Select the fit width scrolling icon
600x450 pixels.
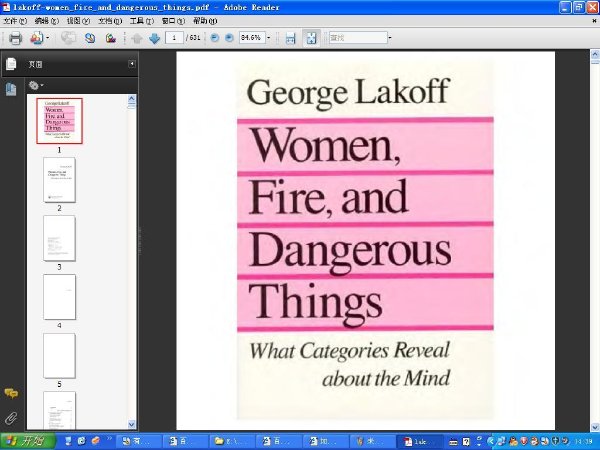pos(290,38)
